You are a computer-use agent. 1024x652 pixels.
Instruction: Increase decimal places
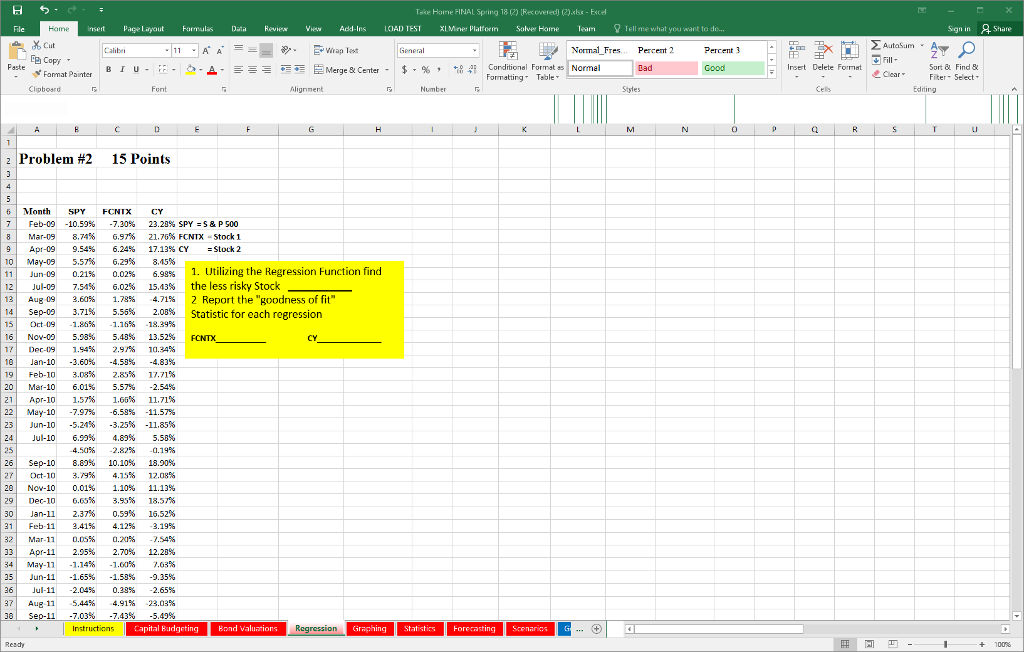[458, 69]
